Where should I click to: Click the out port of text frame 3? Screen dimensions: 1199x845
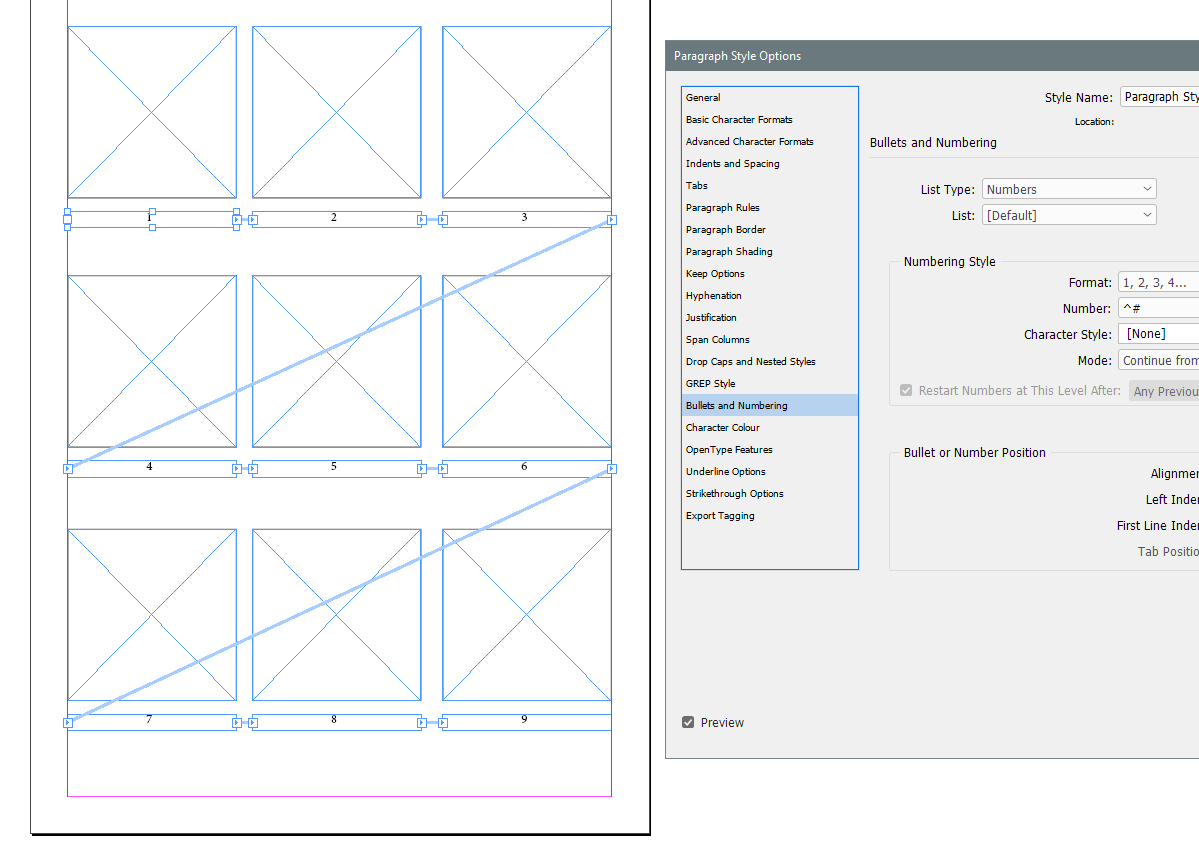[612, 220]
